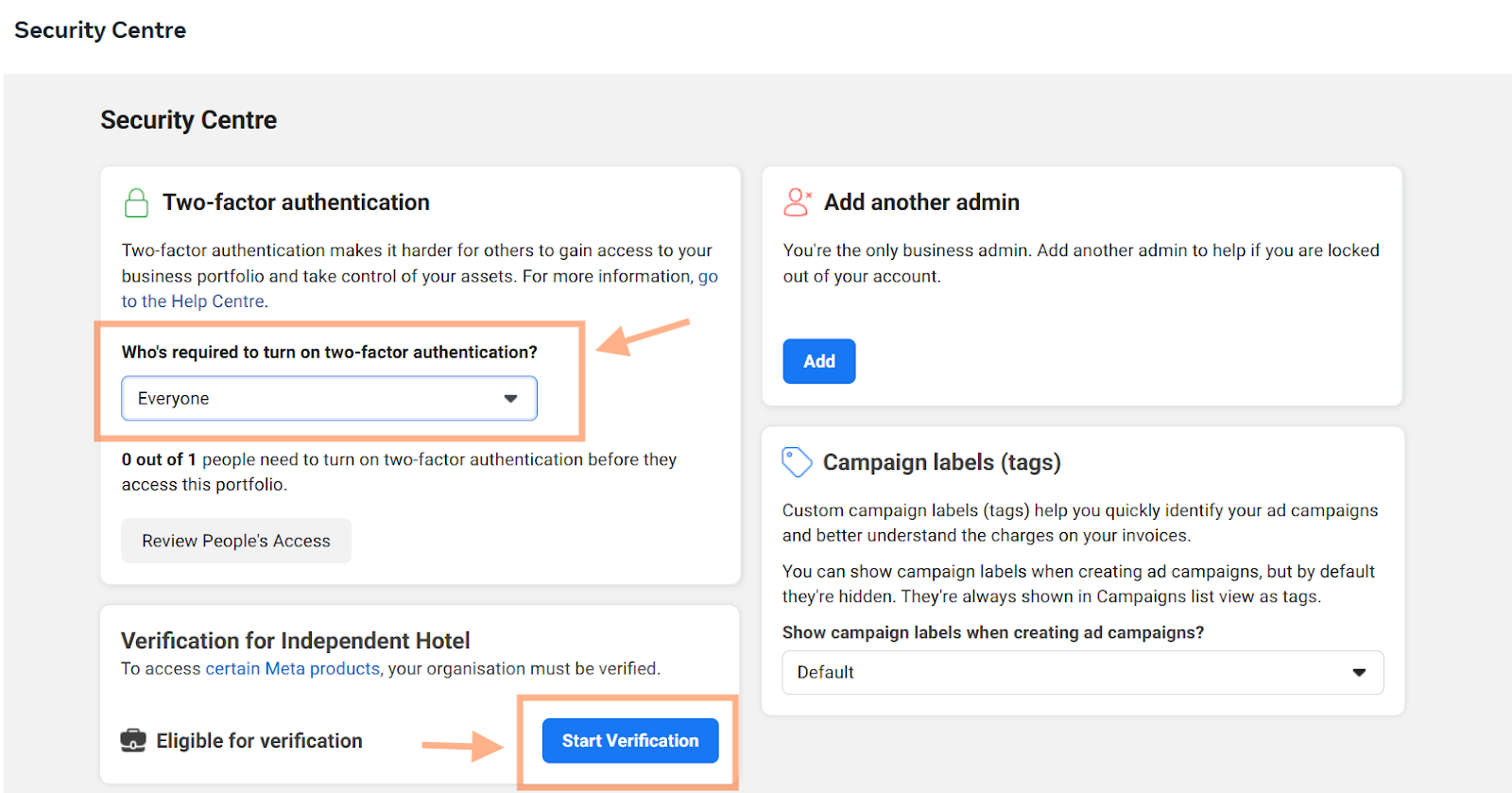Click the red admin person icon

click(x=797, y=202)
